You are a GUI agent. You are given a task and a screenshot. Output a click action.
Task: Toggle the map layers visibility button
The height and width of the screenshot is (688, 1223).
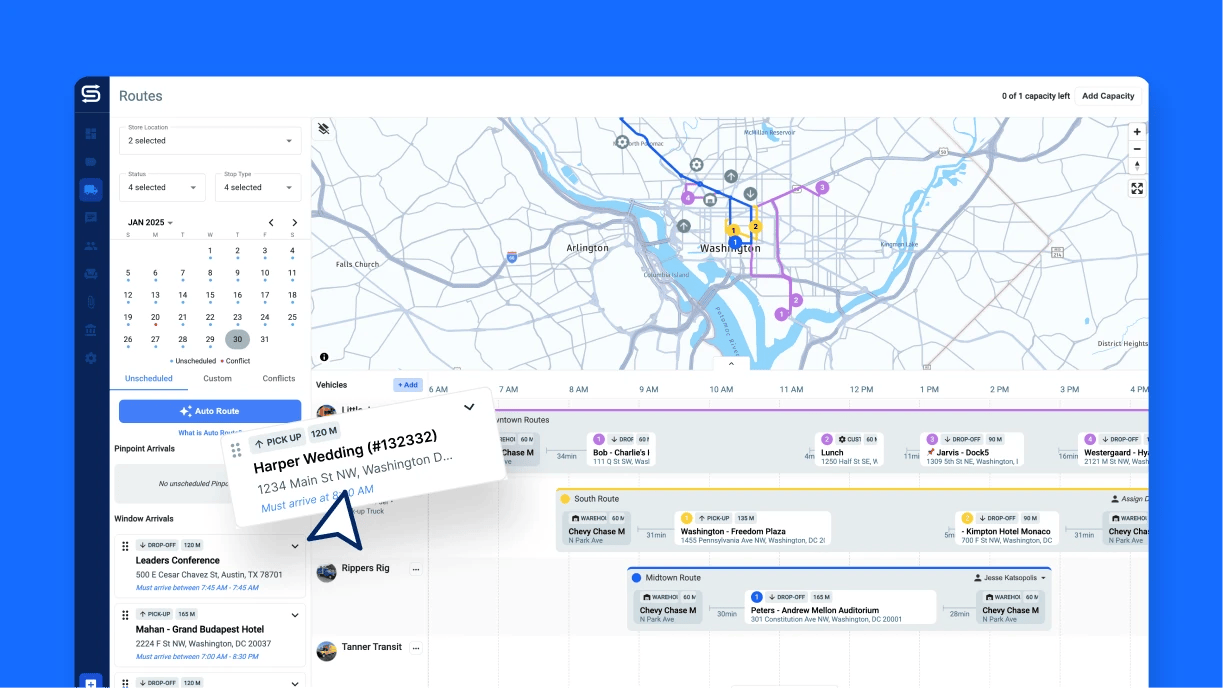coord(324,129)
